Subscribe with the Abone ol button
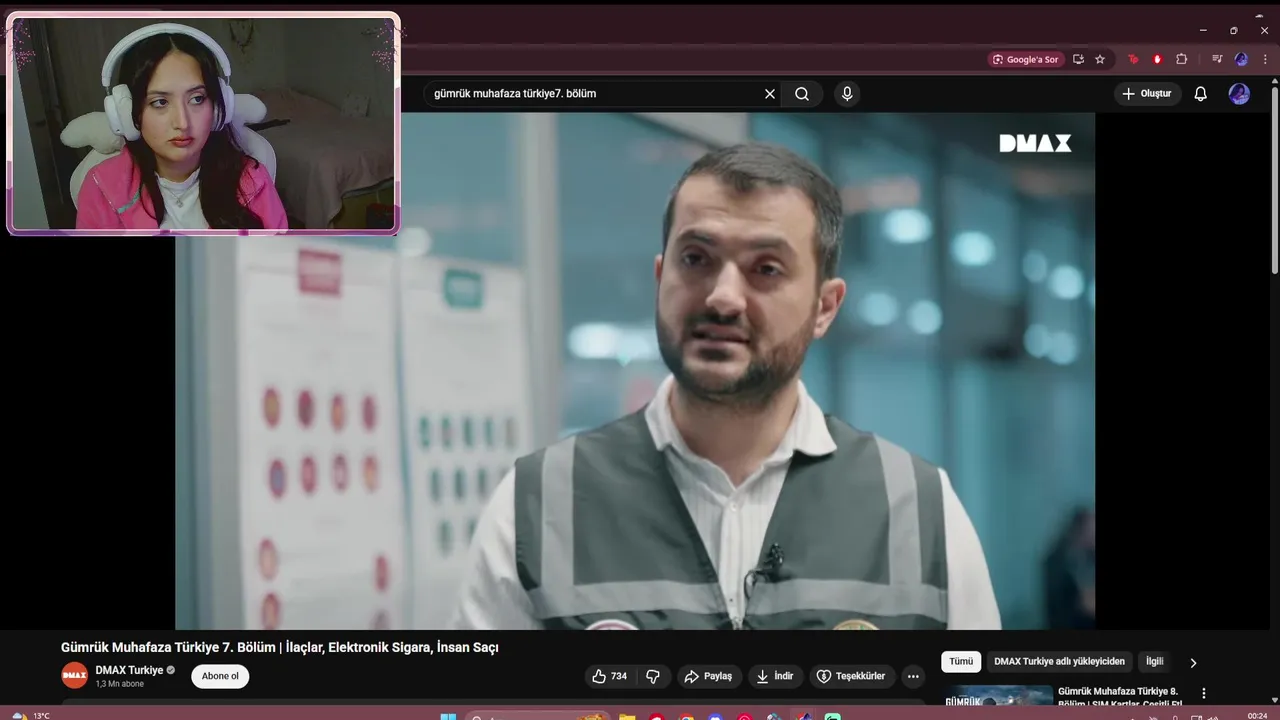1280x720 pixels. click(220, 676)
